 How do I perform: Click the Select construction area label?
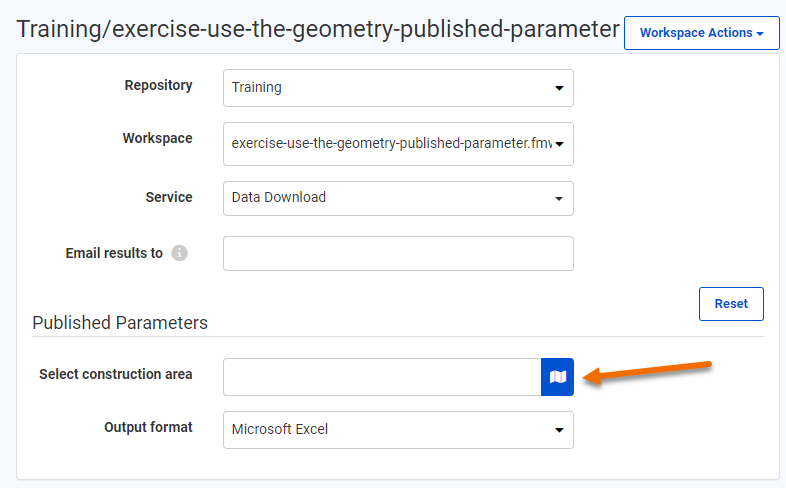pyautogui.click(x=116, y=374)
